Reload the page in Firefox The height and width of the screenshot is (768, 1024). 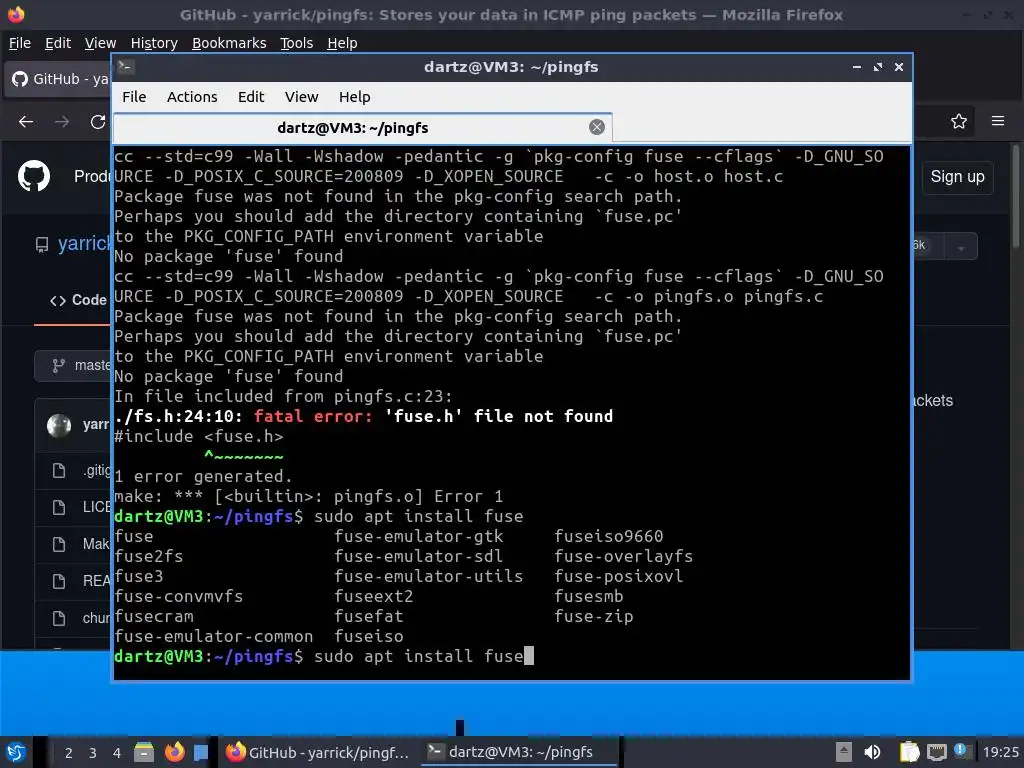point(98,121)
